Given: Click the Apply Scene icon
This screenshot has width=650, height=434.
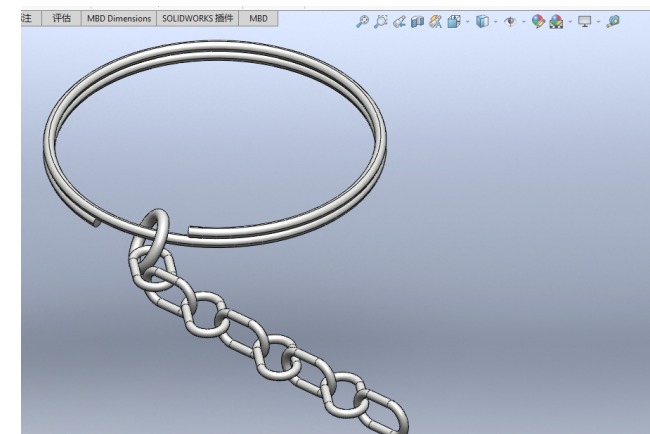Looking at the screenshot, I should [556, 21].
